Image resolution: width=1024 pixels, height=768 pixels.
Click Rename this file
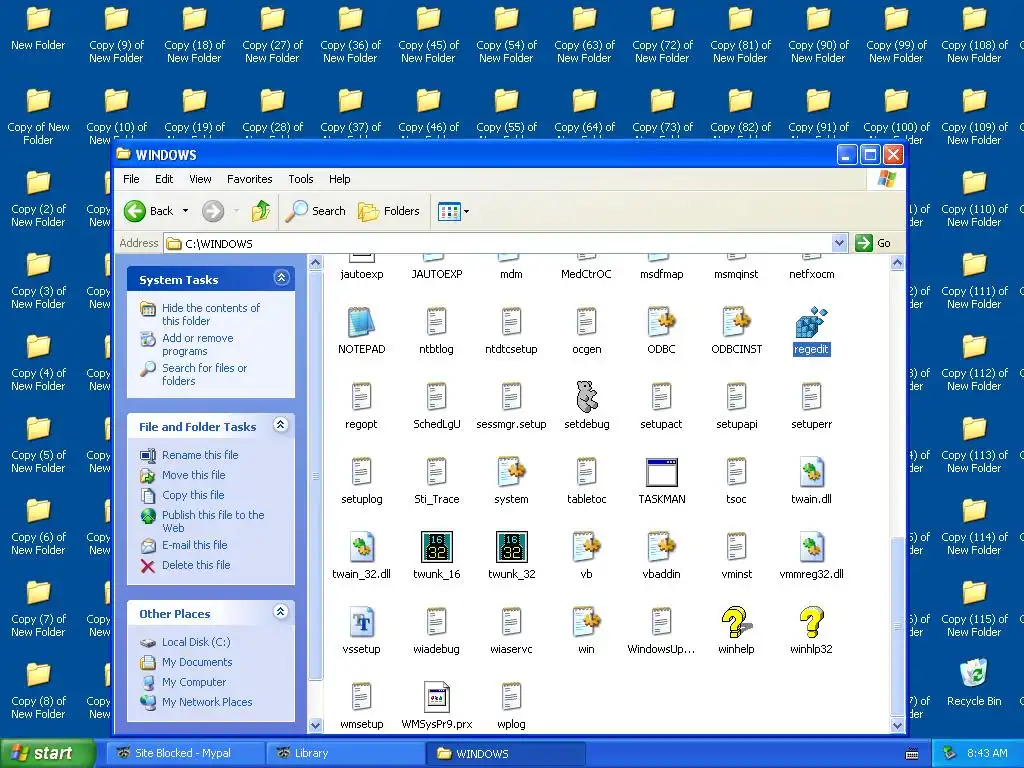pos(200,455)
